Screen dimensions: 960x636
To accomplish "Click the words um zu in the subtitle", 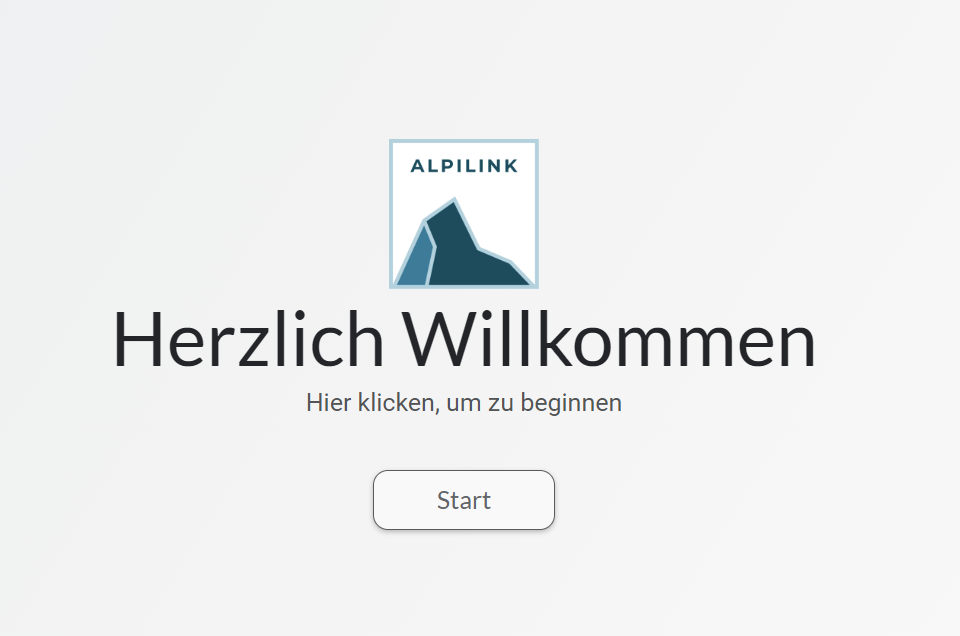I will pos(481,403).
